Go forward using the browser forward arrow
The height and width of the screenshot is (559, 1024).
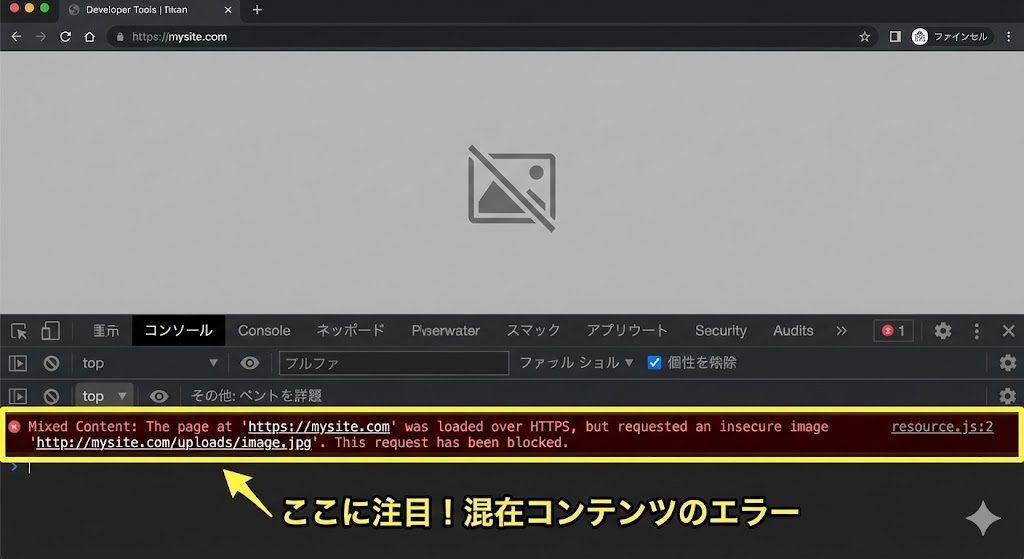(x=40, y=37)
